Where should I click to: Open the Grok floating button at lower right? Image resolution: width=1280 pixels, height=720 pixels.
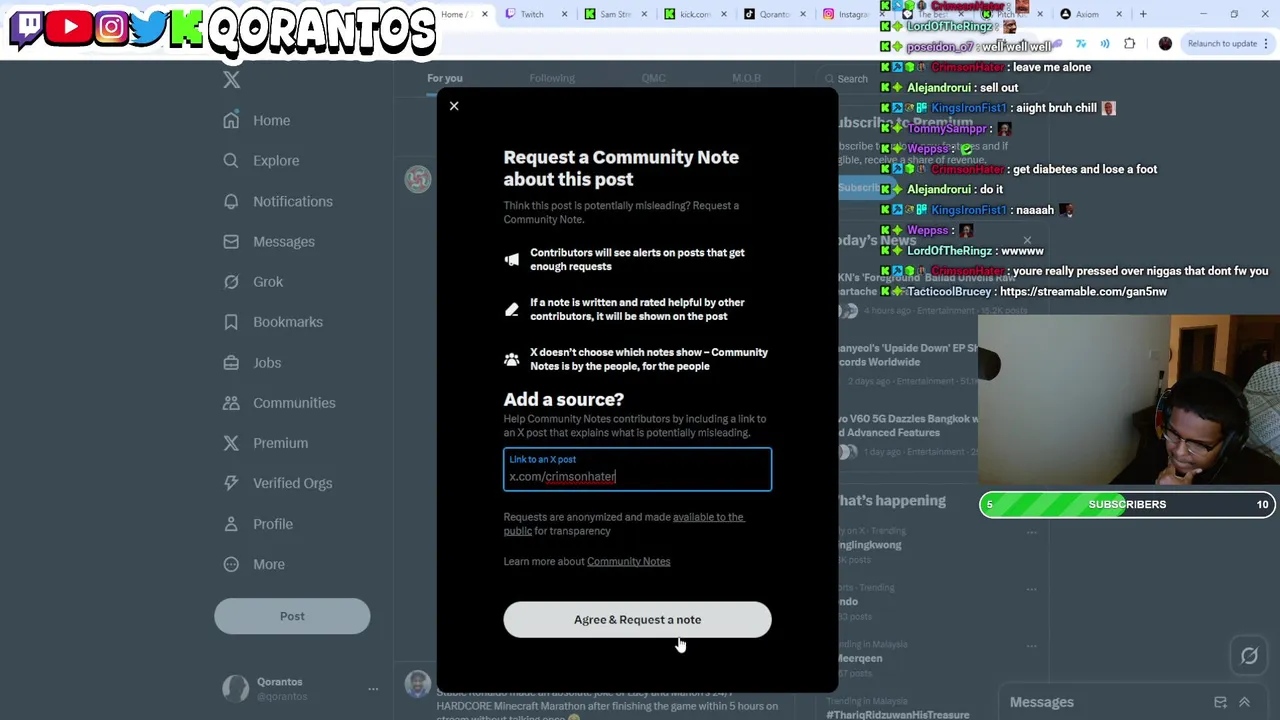1249,656
